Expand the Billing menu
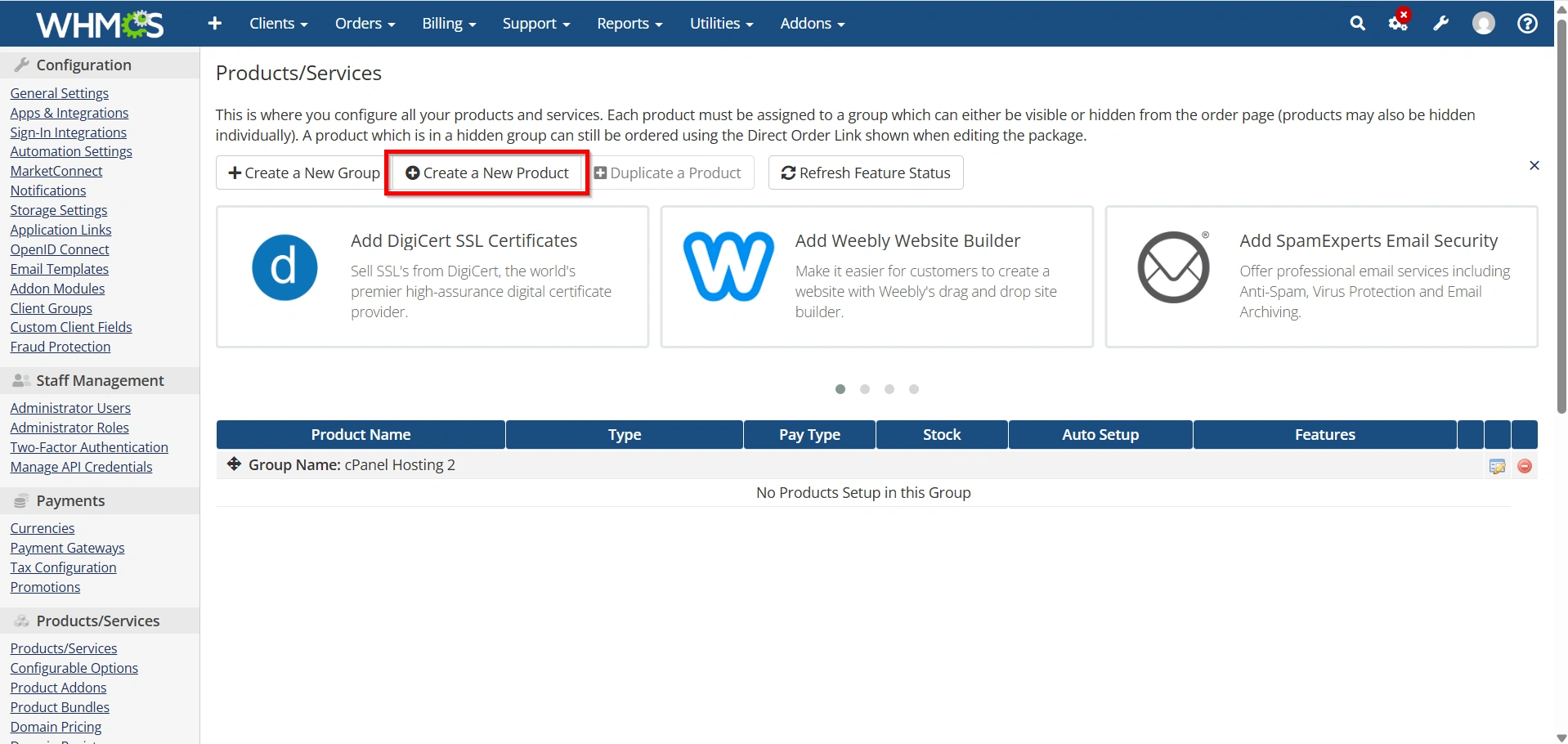Screen dimensions: 1568x744 [449, 24]
